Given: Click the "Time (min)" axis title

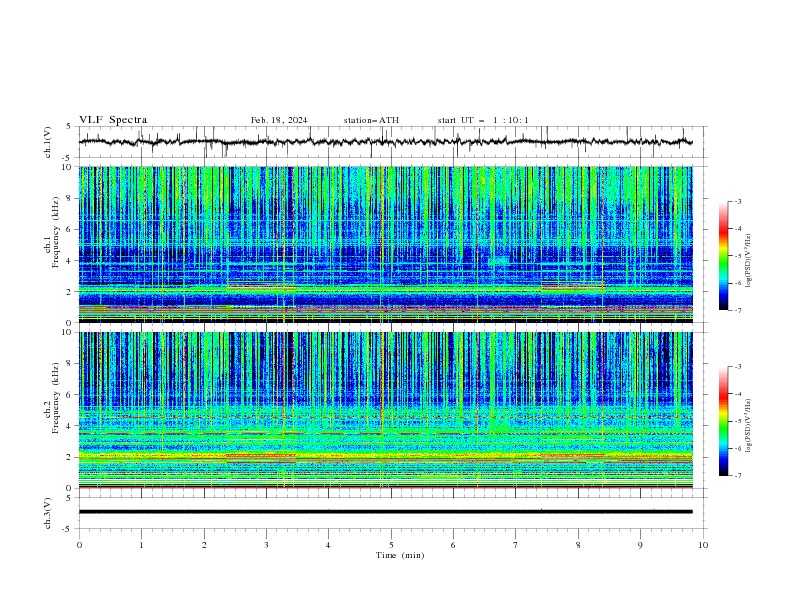Looking at the screenshot, I should point(400,555).
